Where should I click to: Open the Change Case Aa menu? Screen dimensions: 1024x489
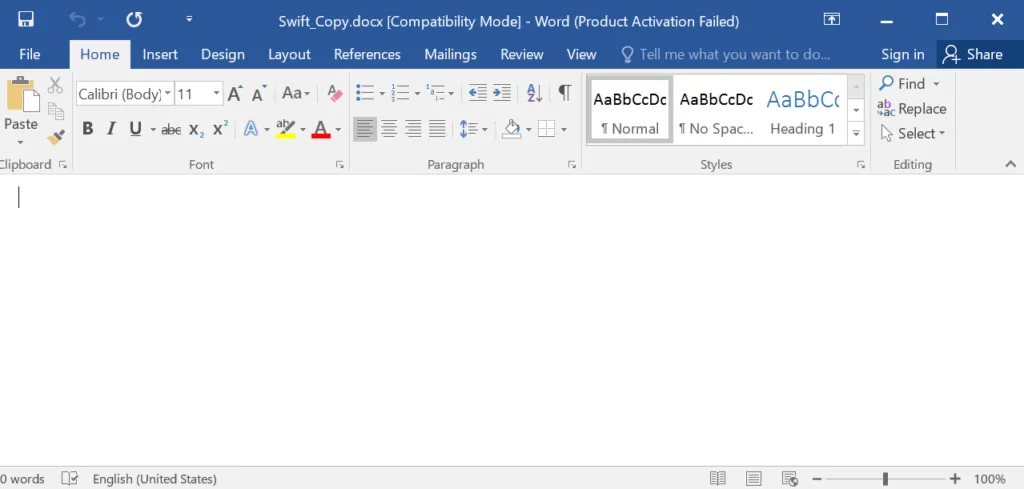click(296, 93)
